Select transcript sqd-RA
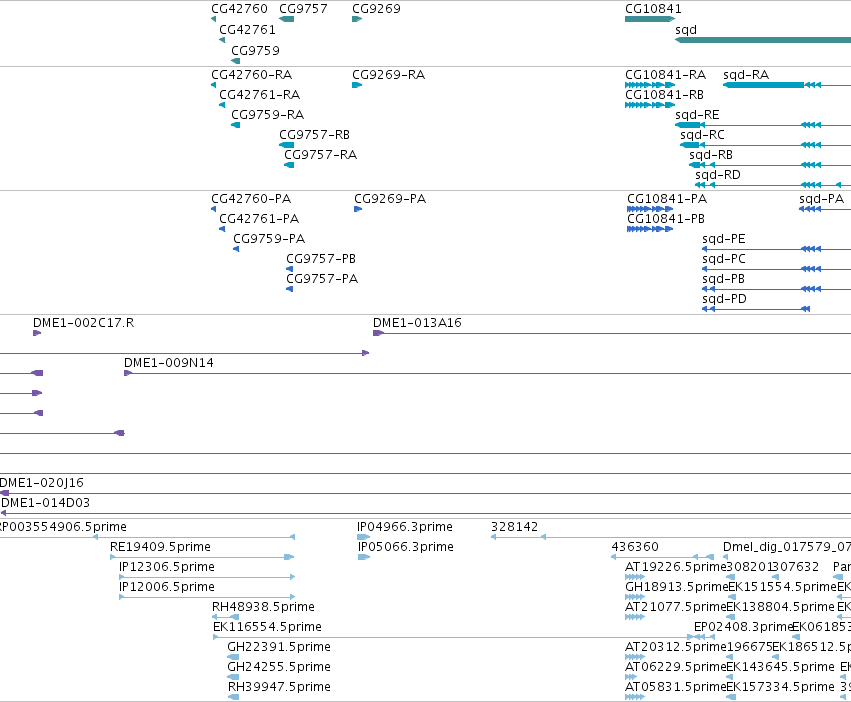851x702 pixels. pyautogui.click(x=746, y=74)
